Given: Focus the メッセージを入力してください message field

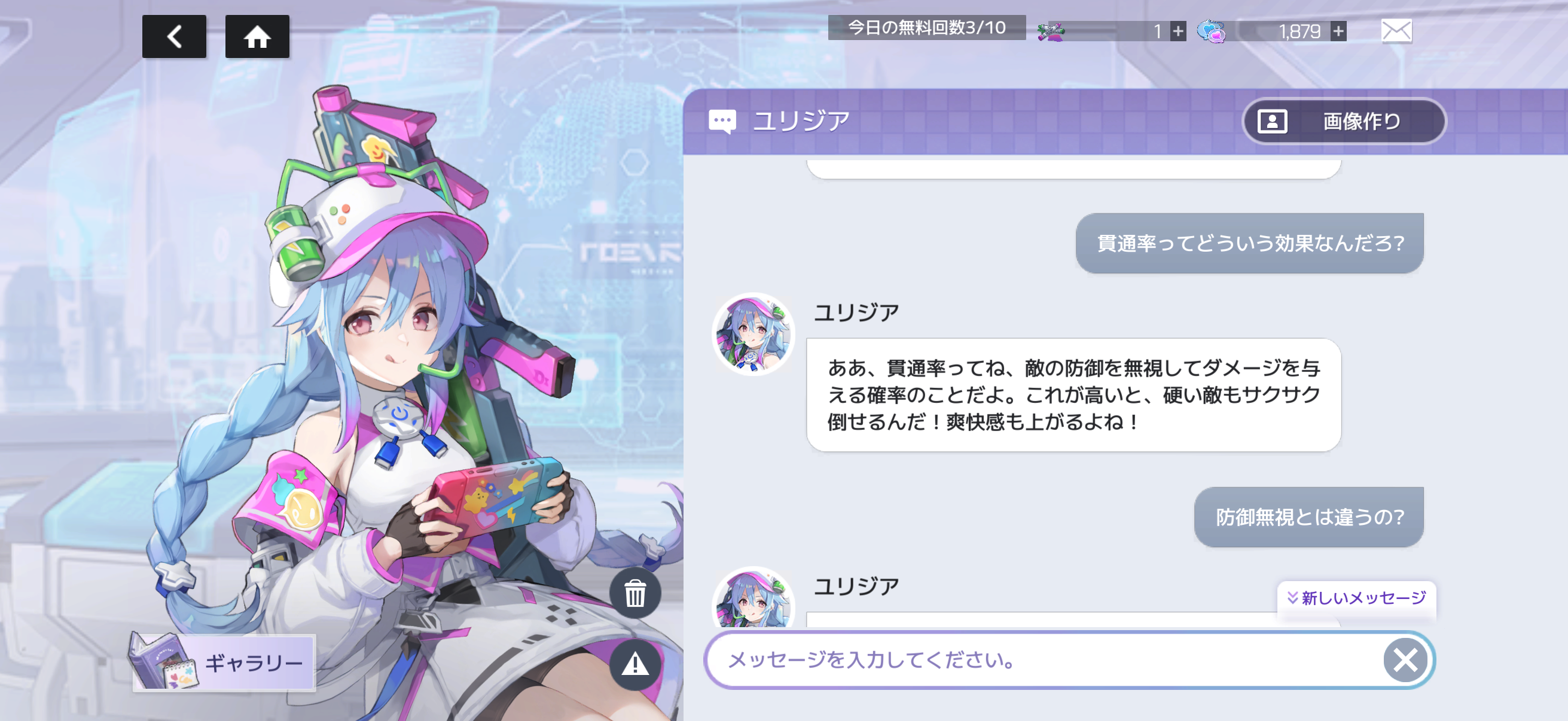Looking at the screenshot, I should click(x=1044, y=659).
